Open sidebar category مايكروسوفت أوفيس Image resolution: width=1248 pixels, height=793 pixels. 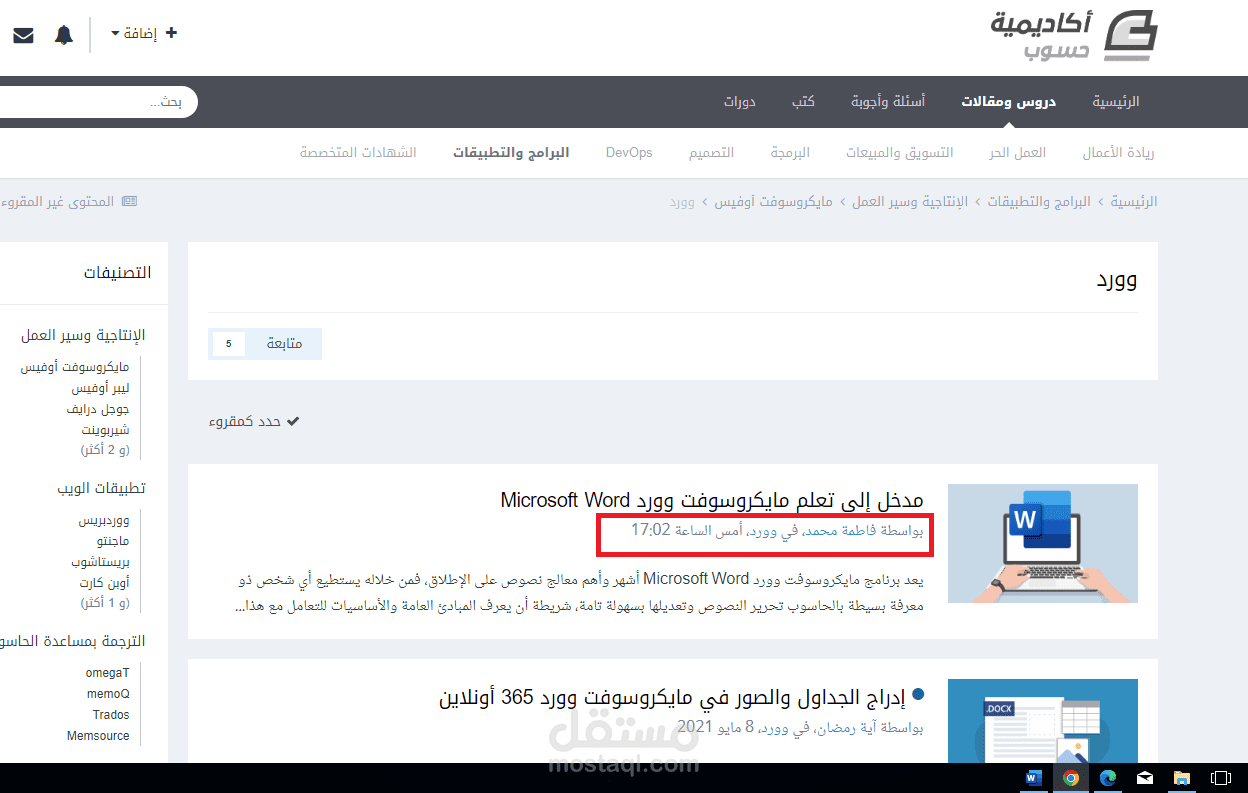[75, 368]
